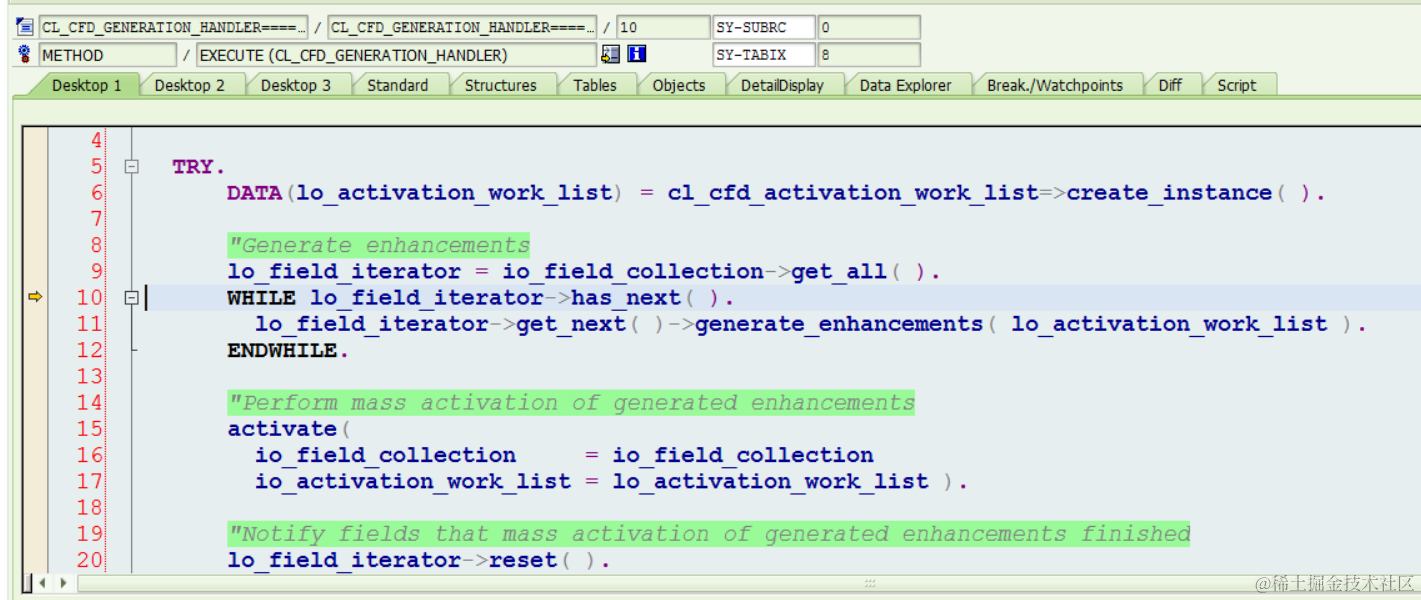Click the SY-TABIX value field showing 8
Viewport: 1421px width, 600px height.
869,55
